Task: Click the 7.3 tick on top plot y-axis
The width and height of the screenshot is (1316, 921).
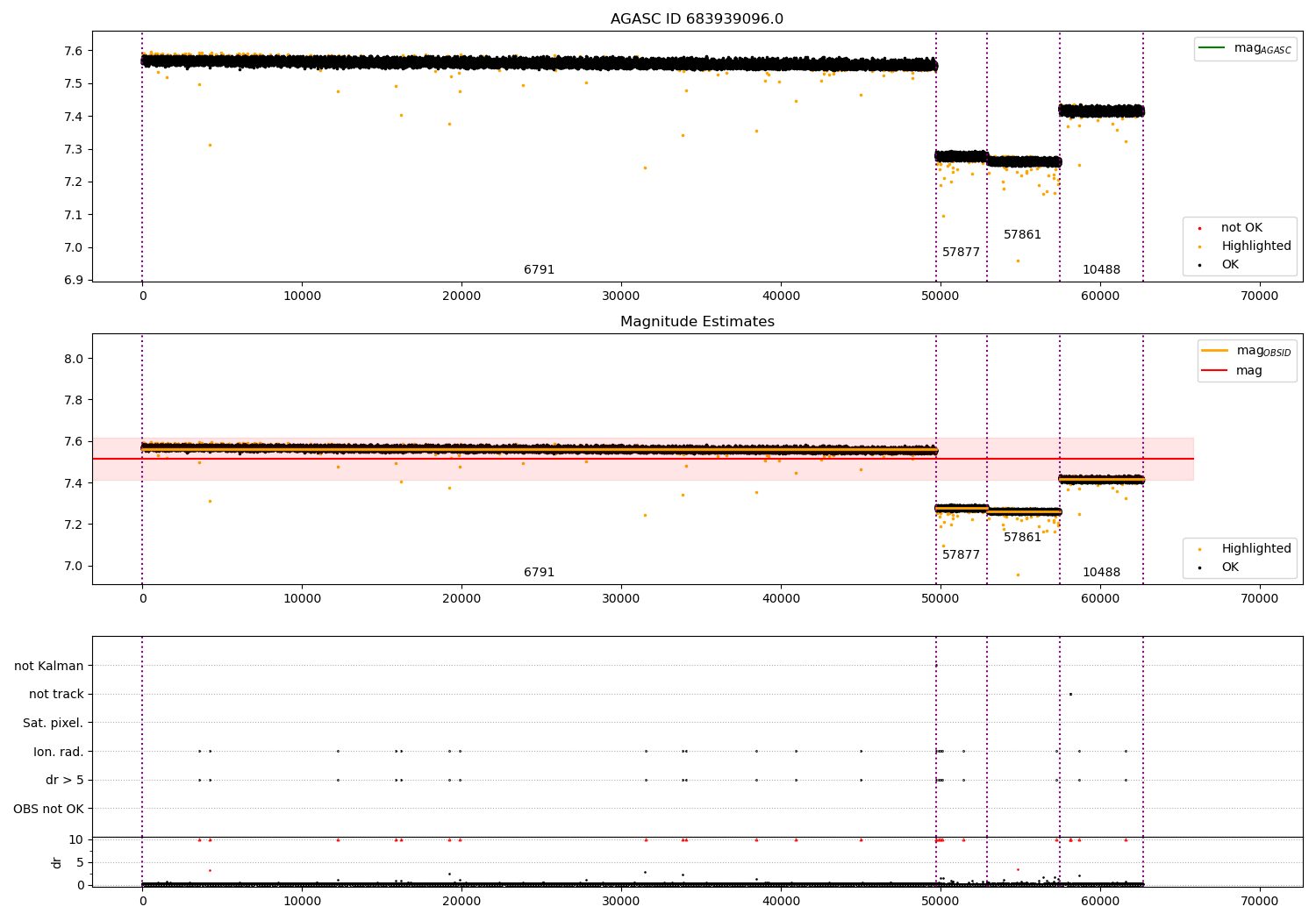Action: (x=74, y=149)
